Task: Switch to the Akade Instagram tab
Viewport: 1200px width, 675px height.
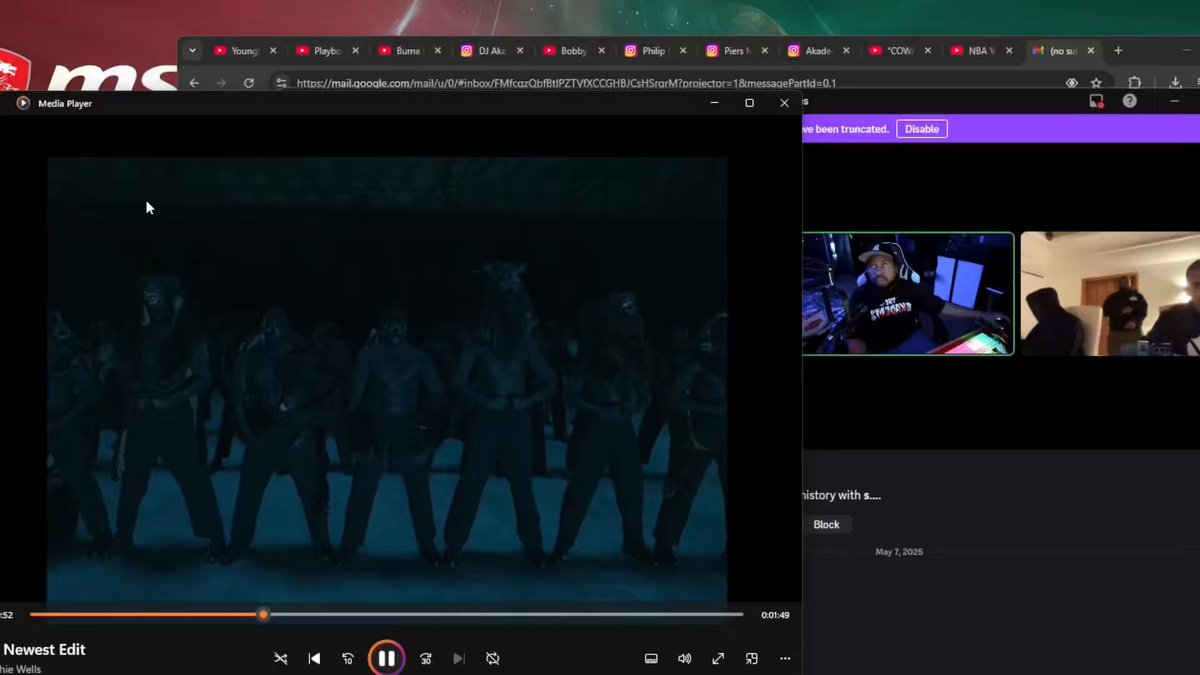Action: (819, 51)
